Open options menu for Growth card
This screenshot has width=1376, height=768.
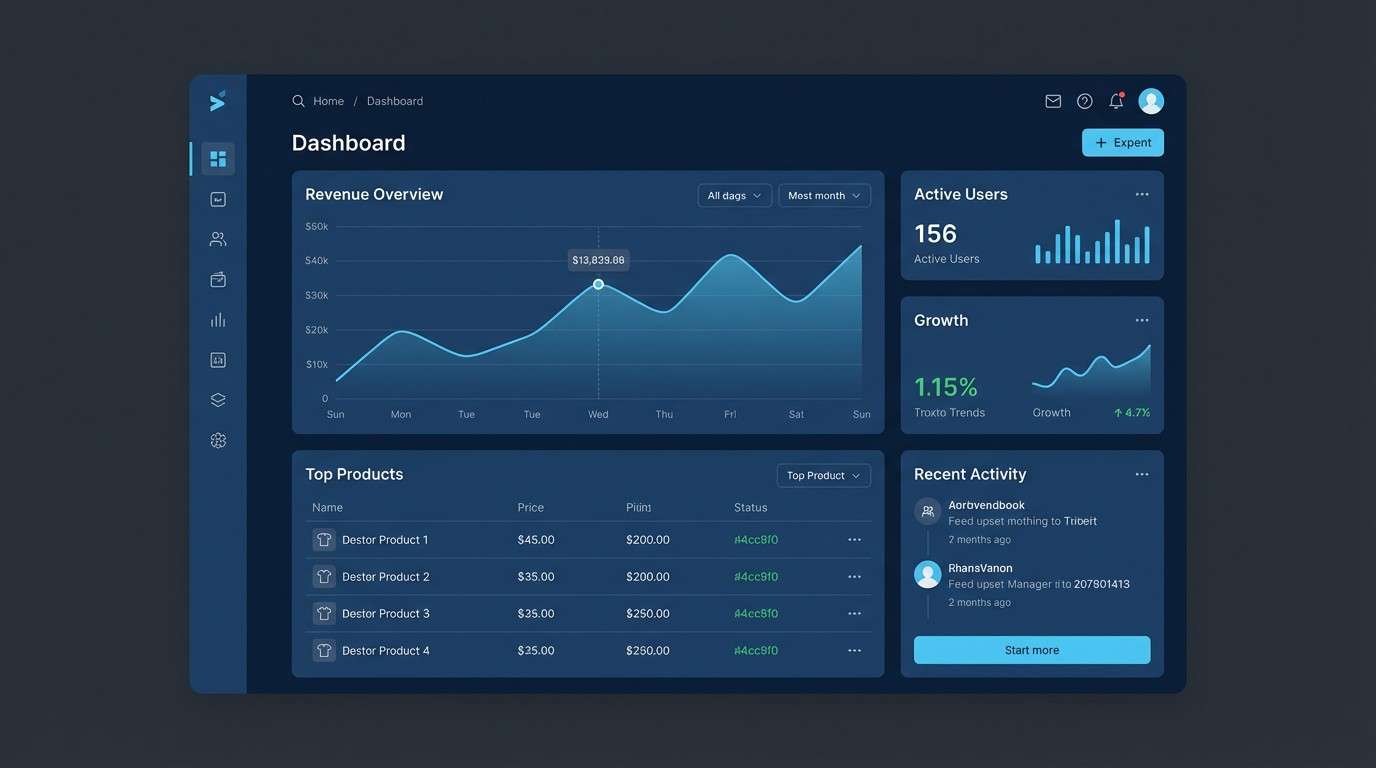pyautogui.click(x=1141, y=318)
